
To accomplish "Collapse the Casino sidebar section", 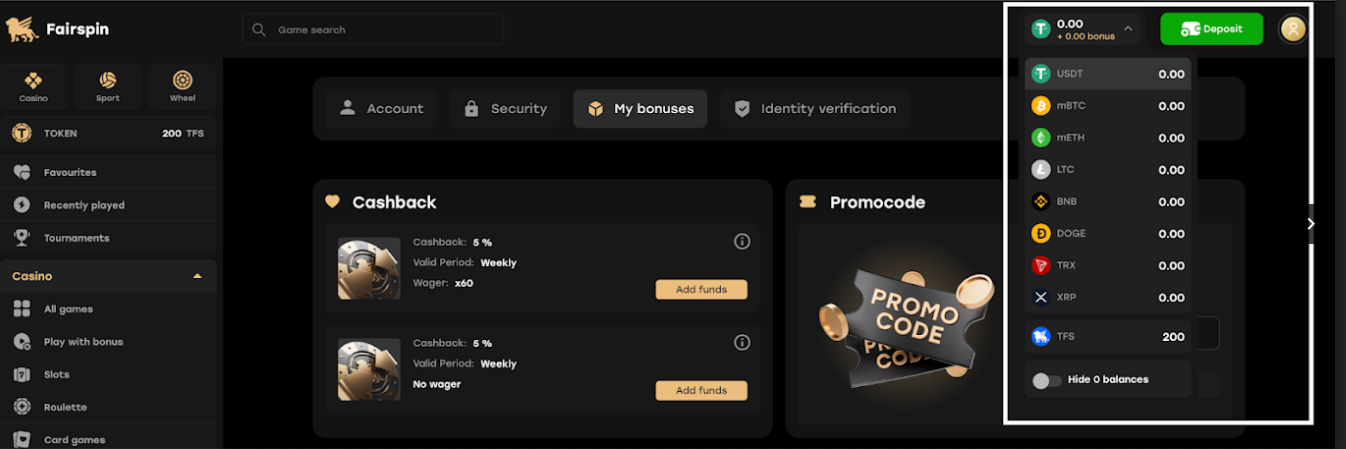I will point(197,276).
